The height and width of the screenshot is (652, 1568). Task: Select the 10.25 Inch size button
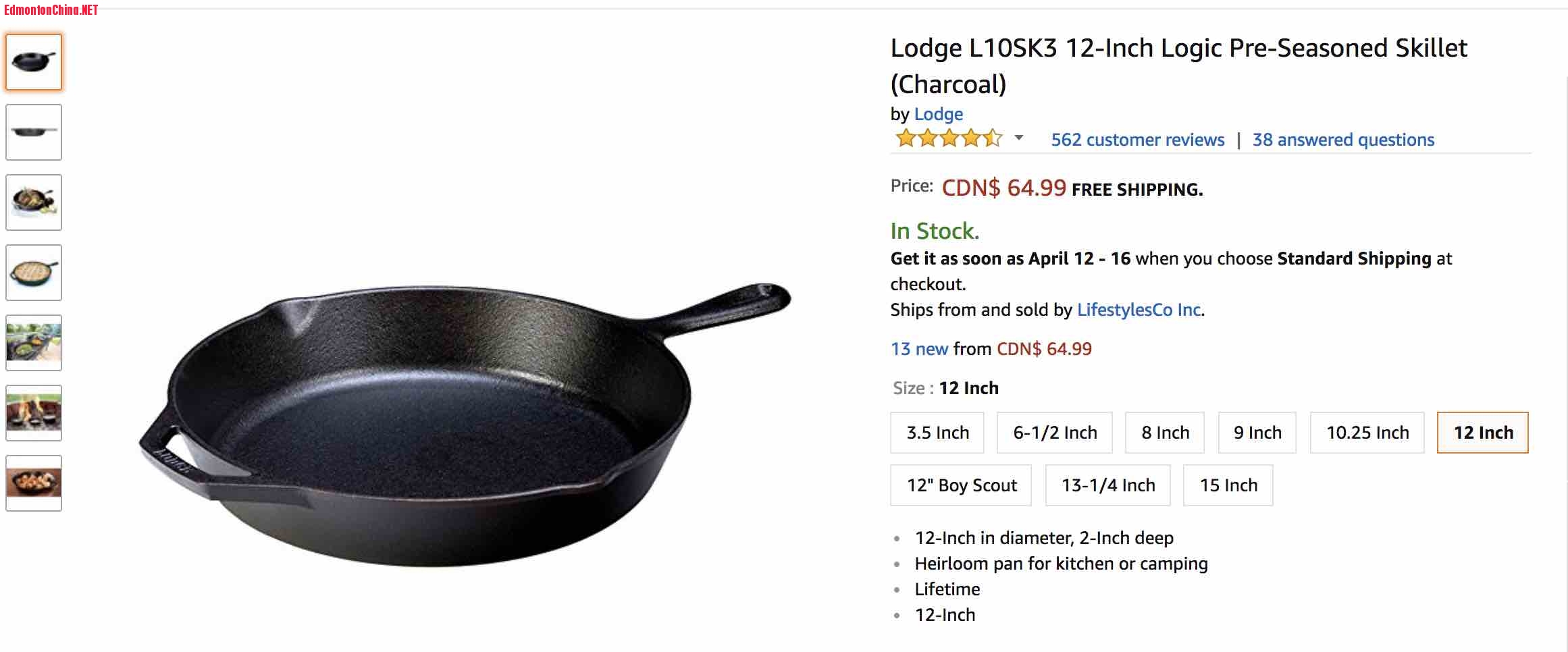click(x=1367, y=433)
